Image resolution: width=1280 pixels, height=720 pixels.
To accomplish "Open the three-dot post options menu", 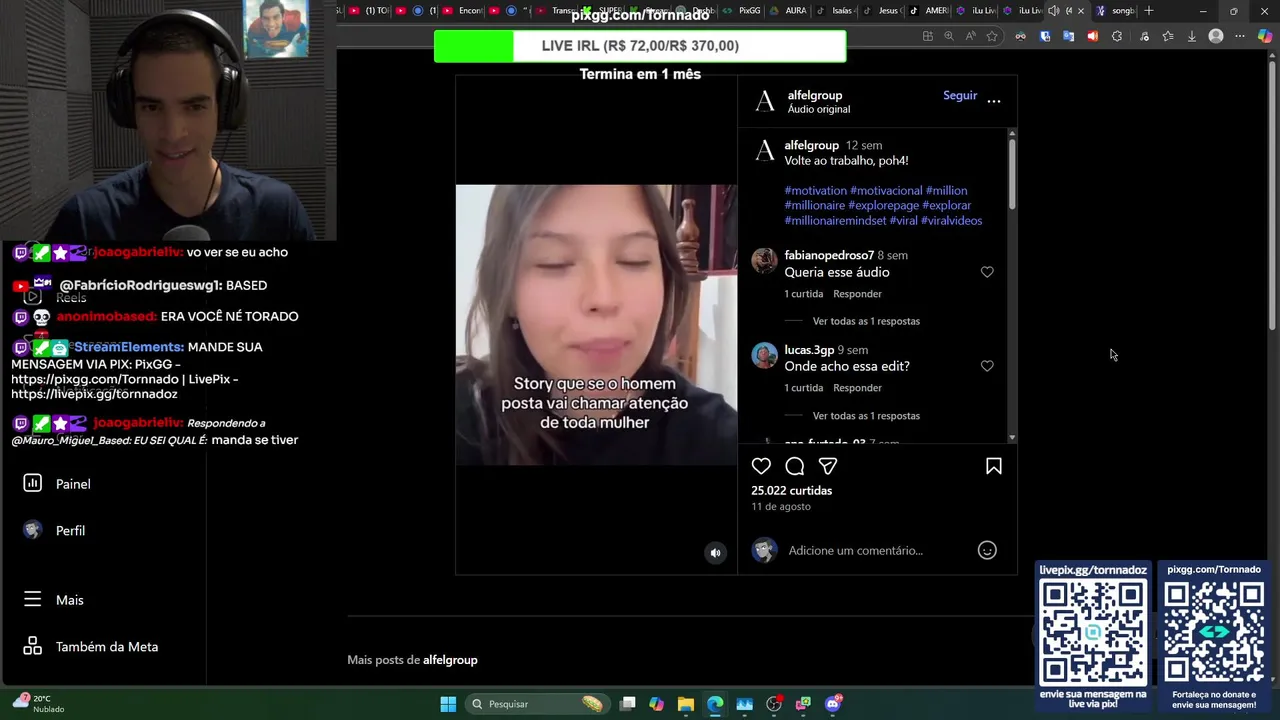I will coord(994,101).
